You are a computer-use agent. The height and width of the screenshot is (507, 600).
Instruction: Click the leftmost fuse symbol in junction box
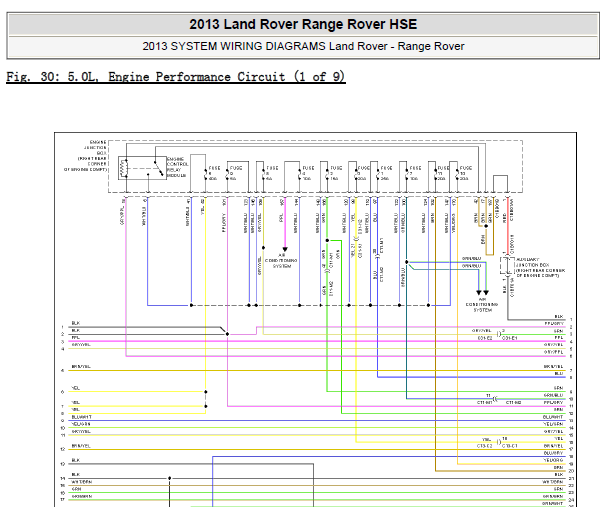click(x=209, y=171)
